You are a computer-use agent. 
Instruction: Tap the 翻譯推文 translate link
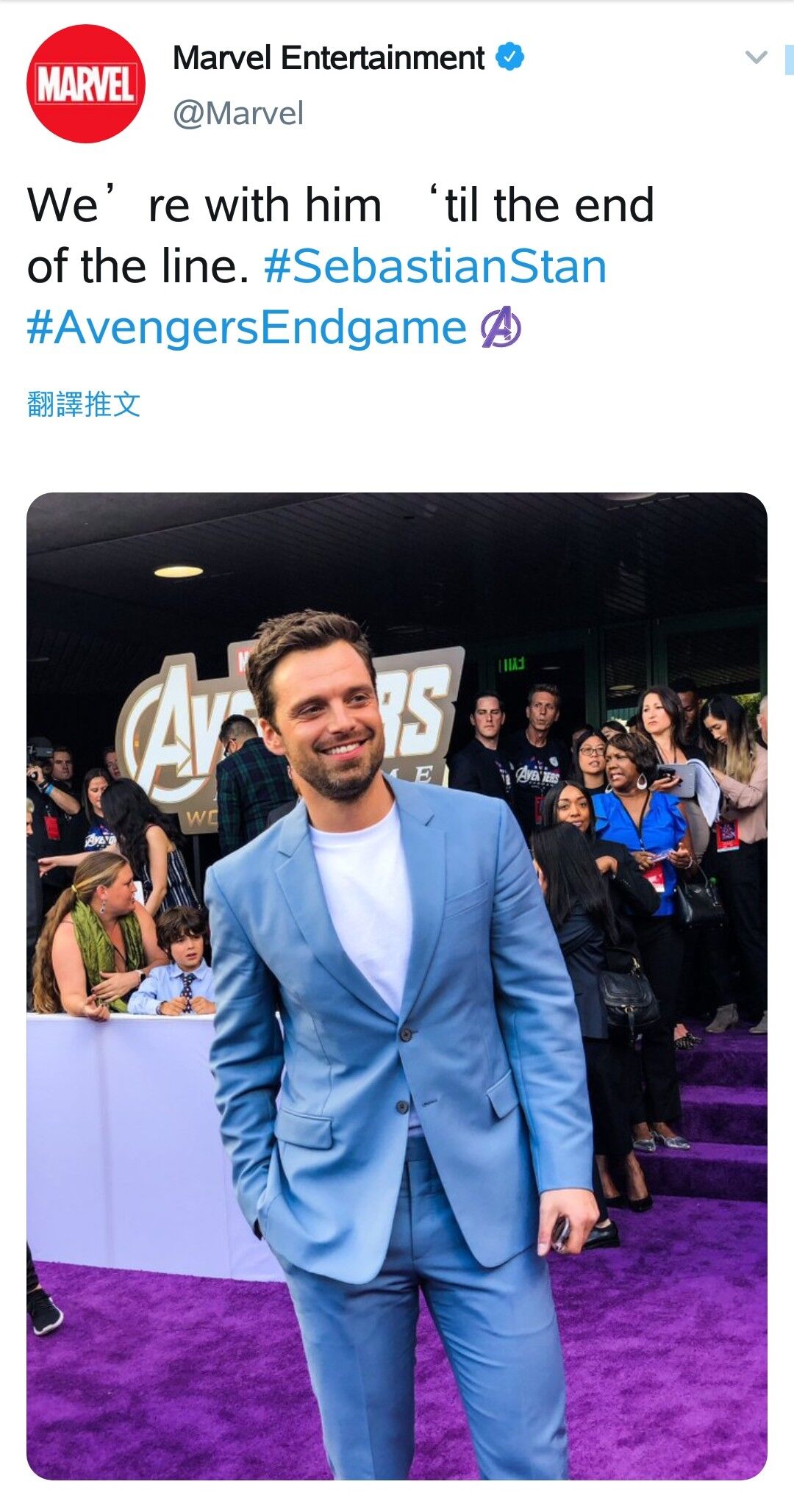coord(84,404)
